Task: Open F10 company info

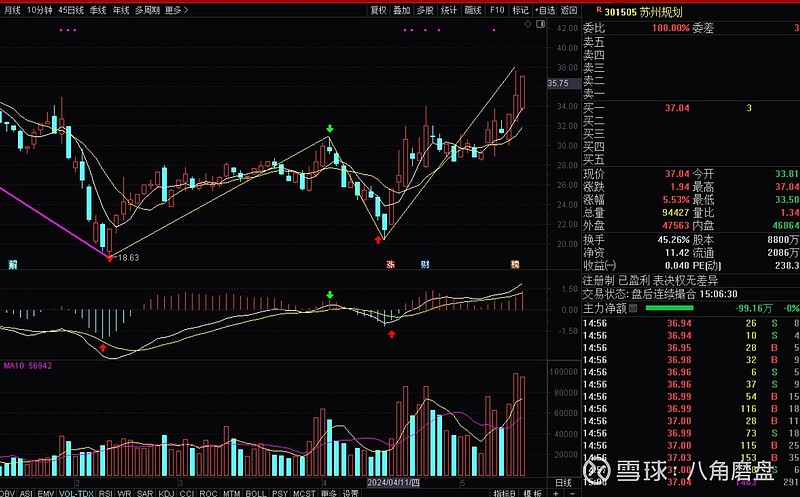Action: [x=497, y=10]
